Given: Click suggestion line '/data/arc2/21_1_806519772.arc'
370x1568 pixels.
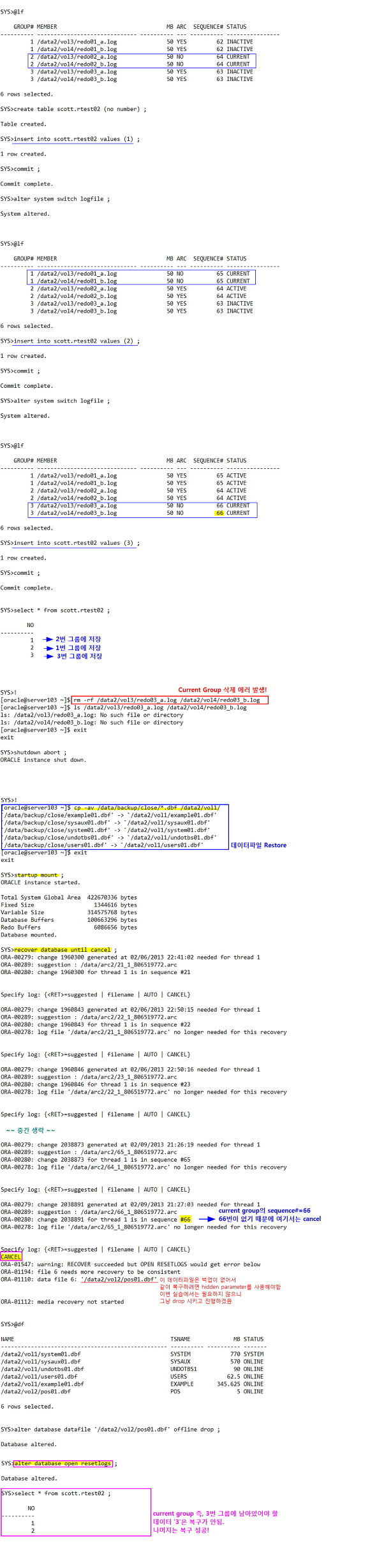Looking at the screenshot, I should (x=89, y=965).
